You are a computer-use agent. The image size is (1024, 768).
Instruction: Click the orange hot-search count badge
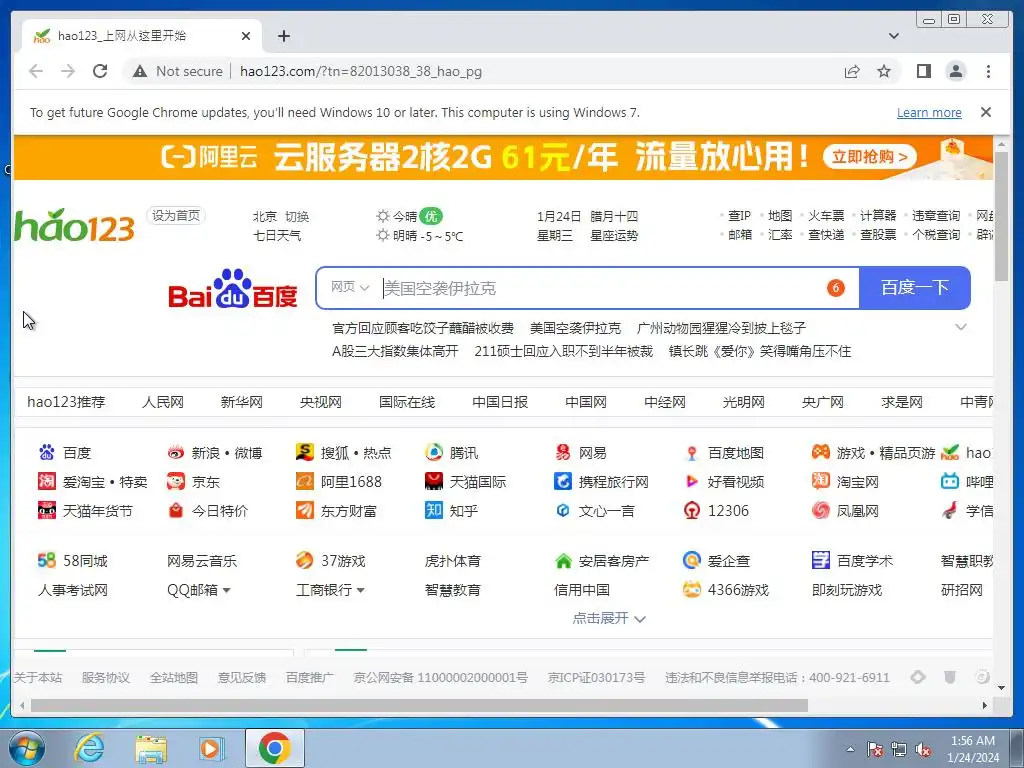pyautogui.click(x=835, y=288)
